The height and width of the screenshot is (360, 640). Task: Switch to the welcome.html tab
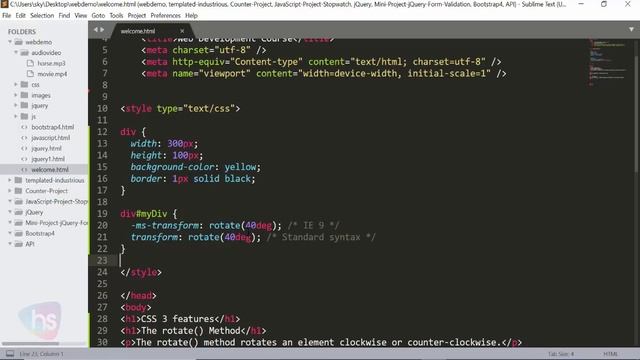coord(138,31)
